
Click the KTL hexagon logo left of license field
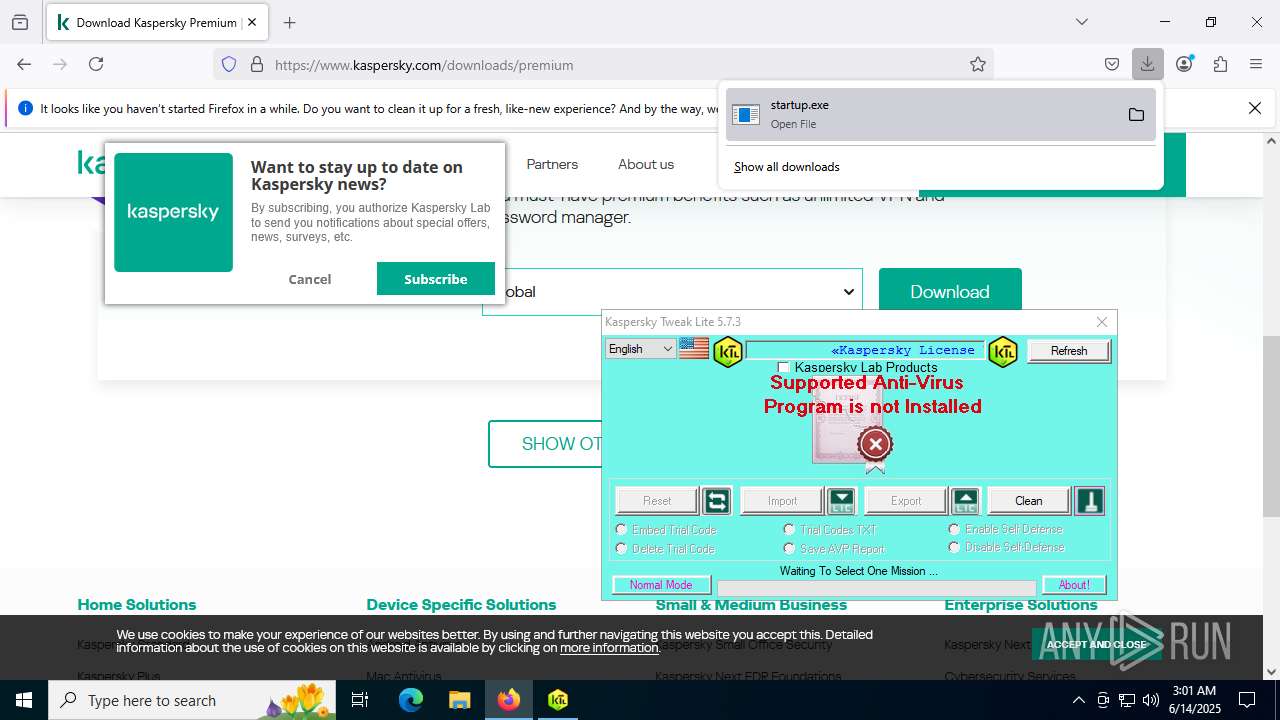click(x=728, y=351)
